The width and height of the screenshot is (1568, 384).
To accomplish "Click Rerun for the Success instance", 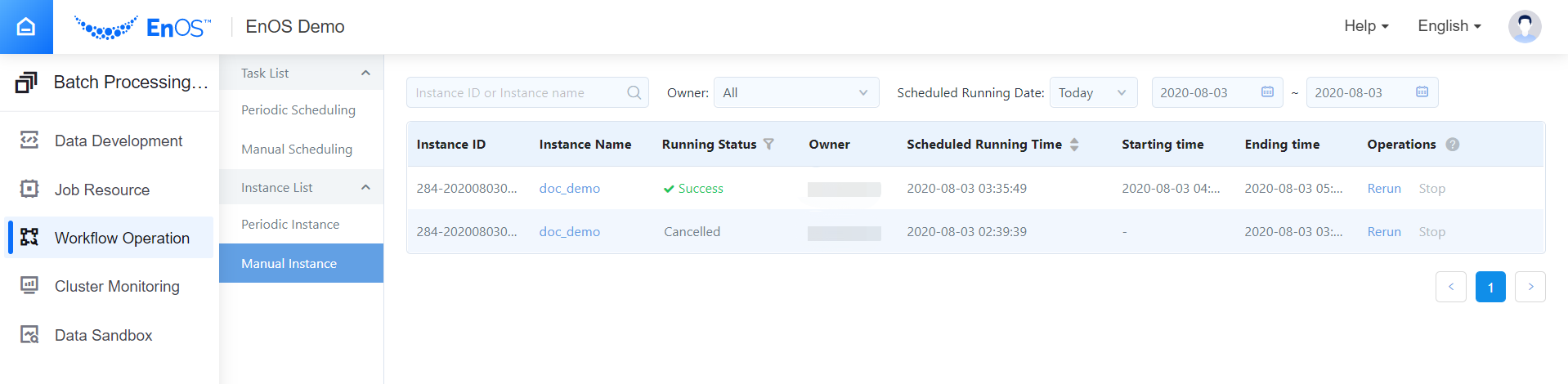I will (1384, 188).
